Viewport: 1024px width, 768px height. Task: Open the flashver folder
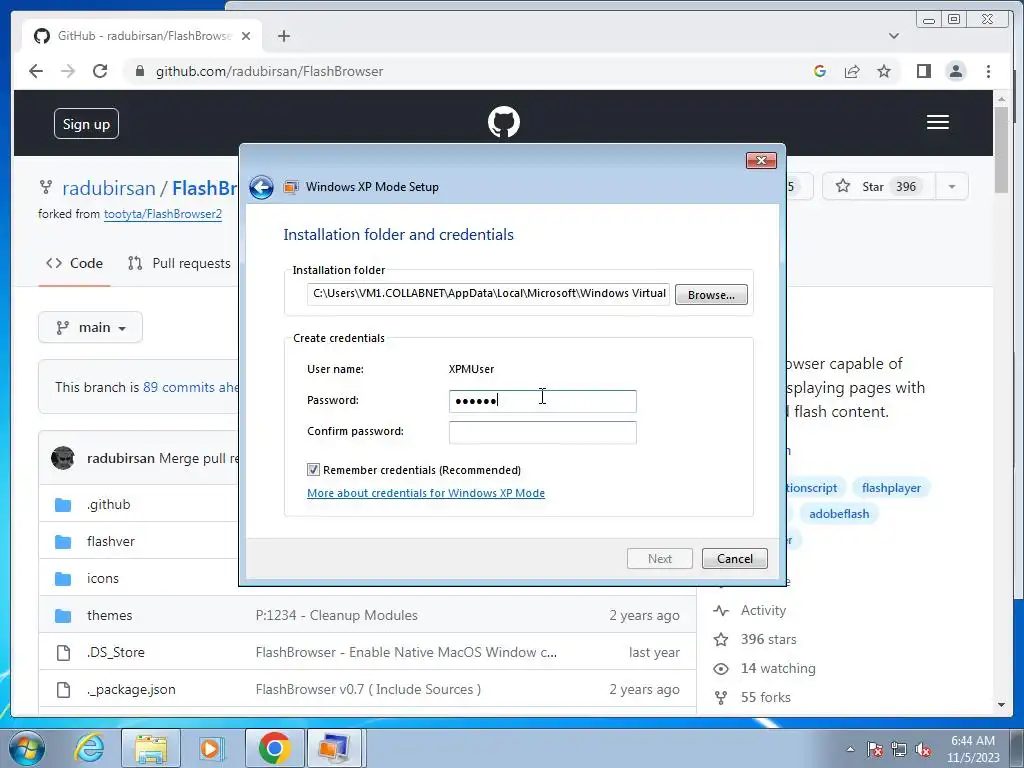coord(110,541)
